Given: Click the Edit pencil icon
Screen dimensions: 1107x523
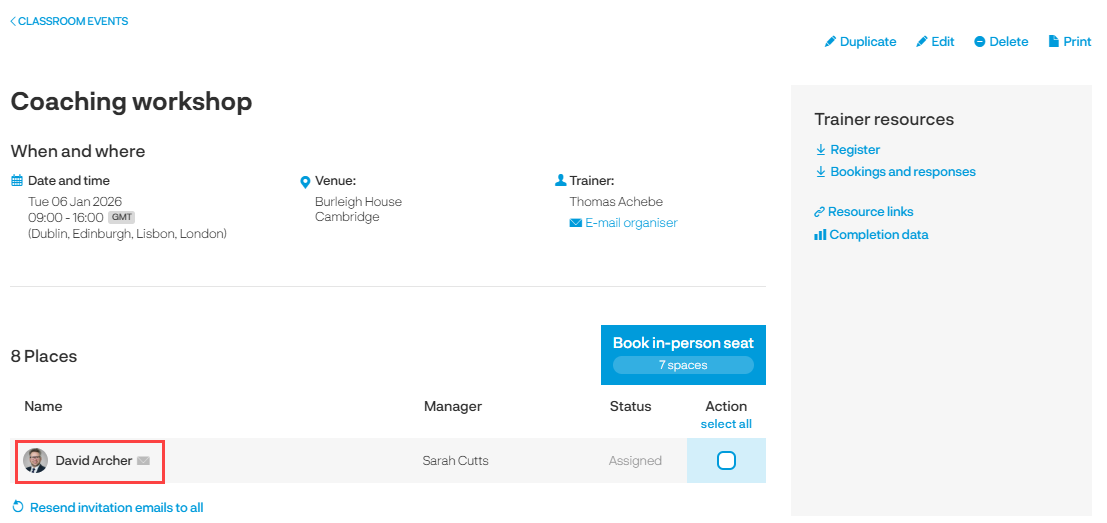Looking at the screenshot, I should click(922, 42).
